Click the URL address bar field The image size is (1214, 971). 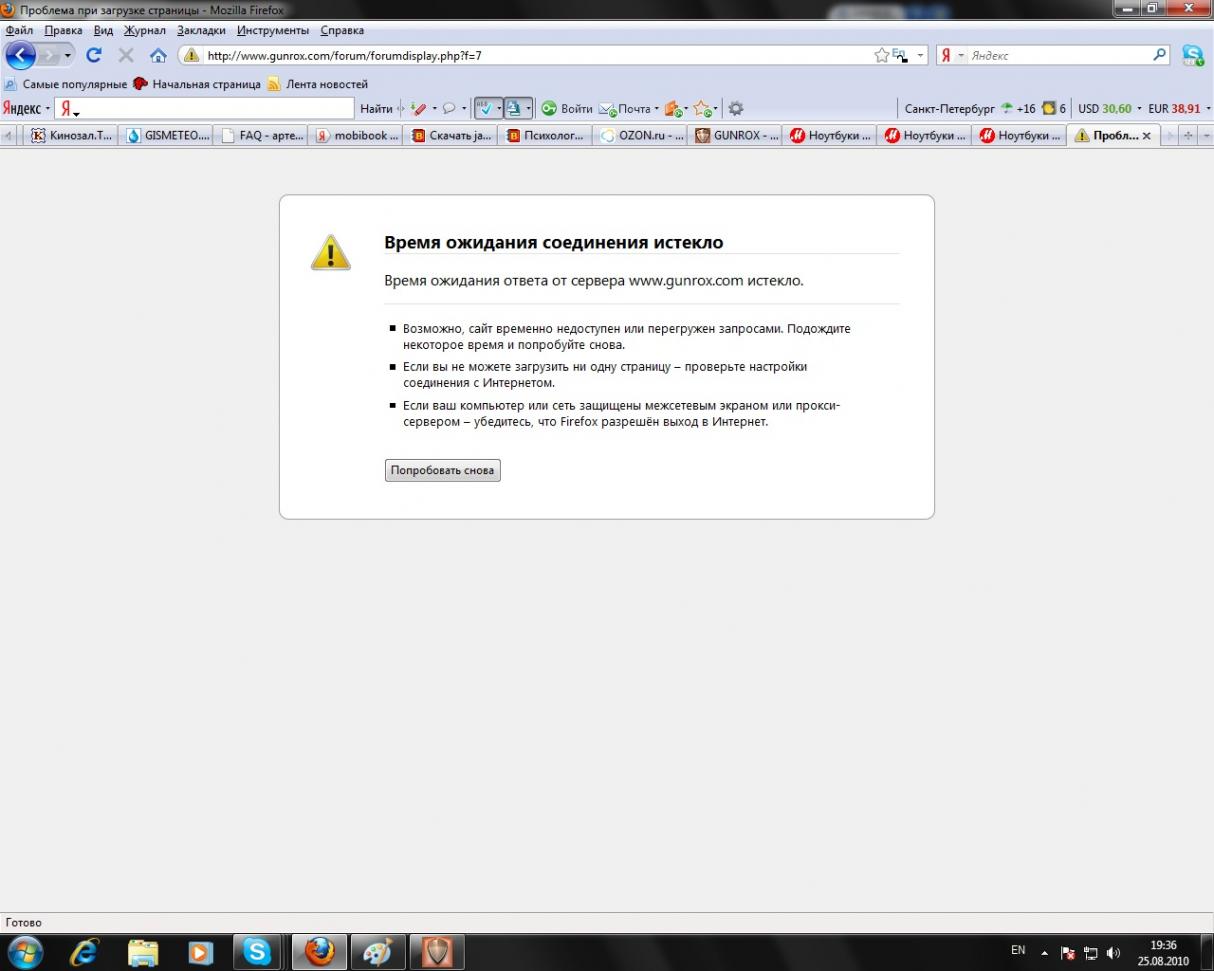[x=530, y=56]
